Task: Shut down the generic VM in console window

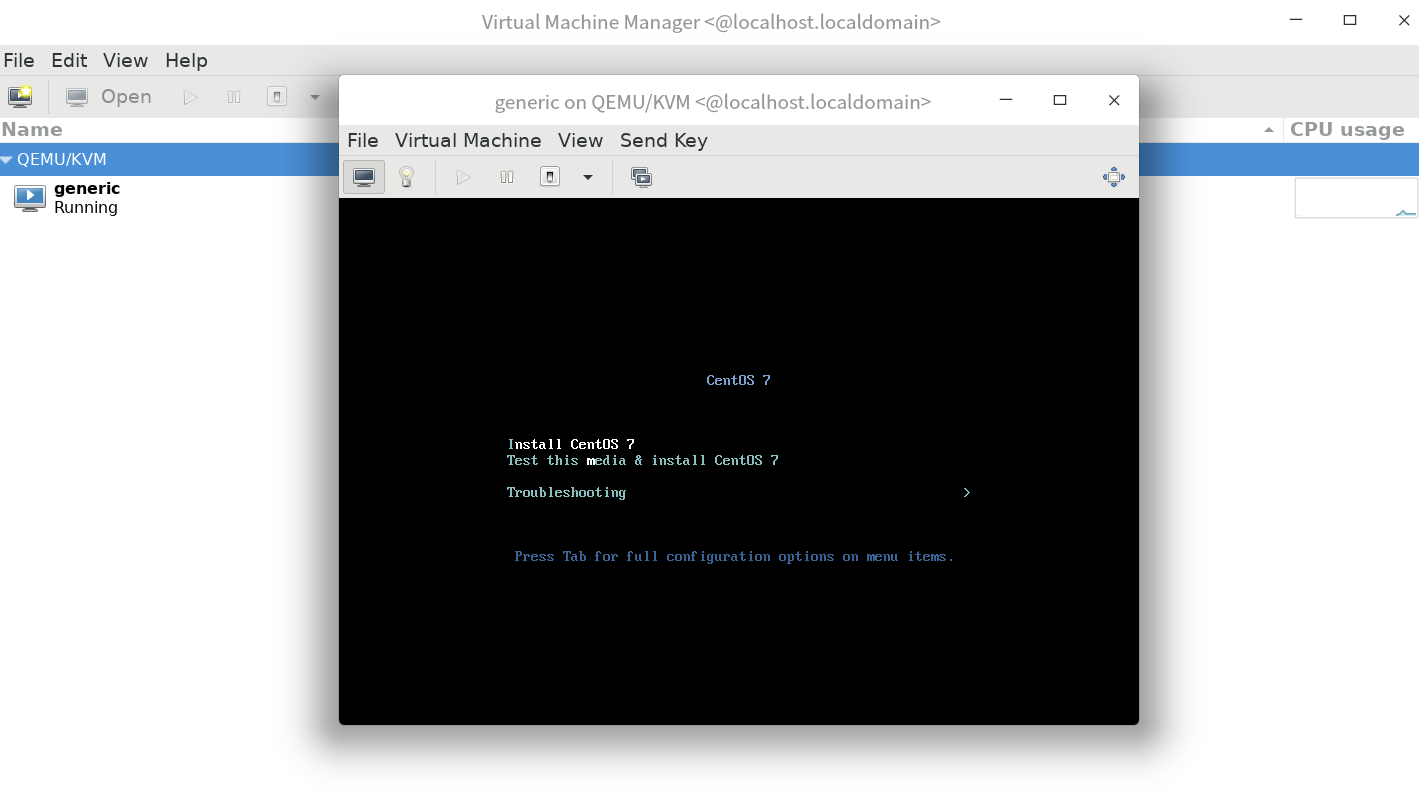Action: click(550, 177)
